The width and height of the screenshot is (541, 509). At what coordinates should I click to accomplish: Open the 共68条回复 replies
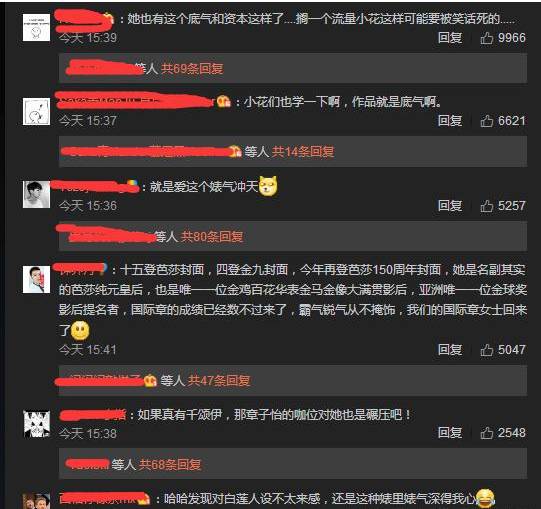[x=170, y=464]
